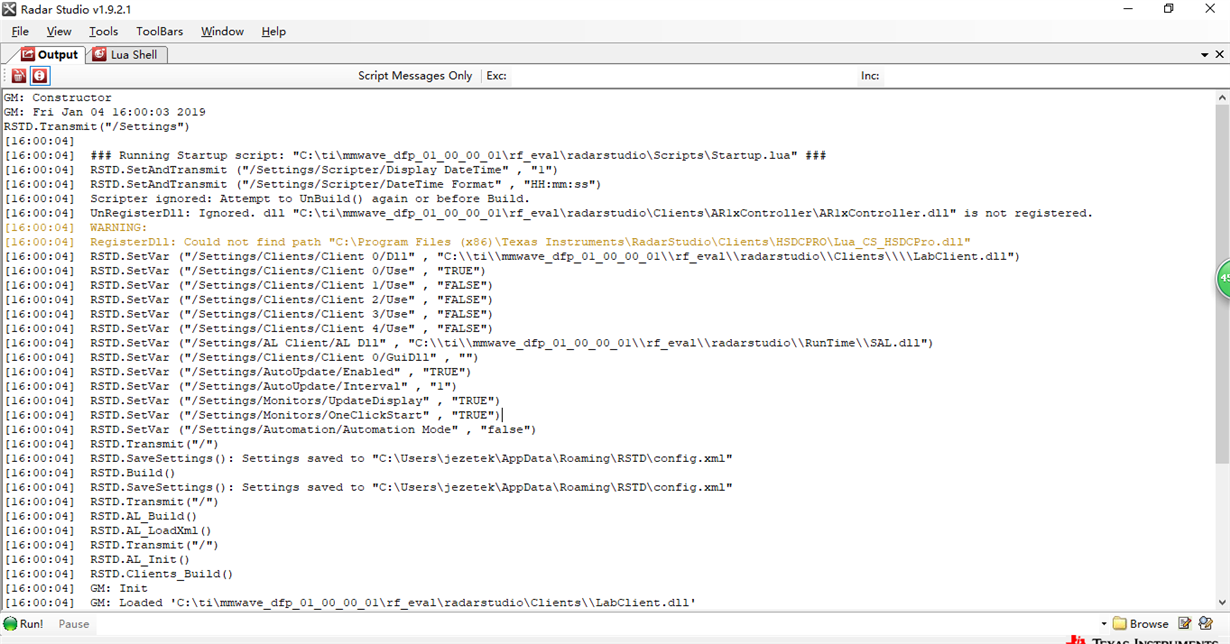Clear the output log with the red trash icon
The height and width of the screenshot is (644, 1230).
(19, 76)
